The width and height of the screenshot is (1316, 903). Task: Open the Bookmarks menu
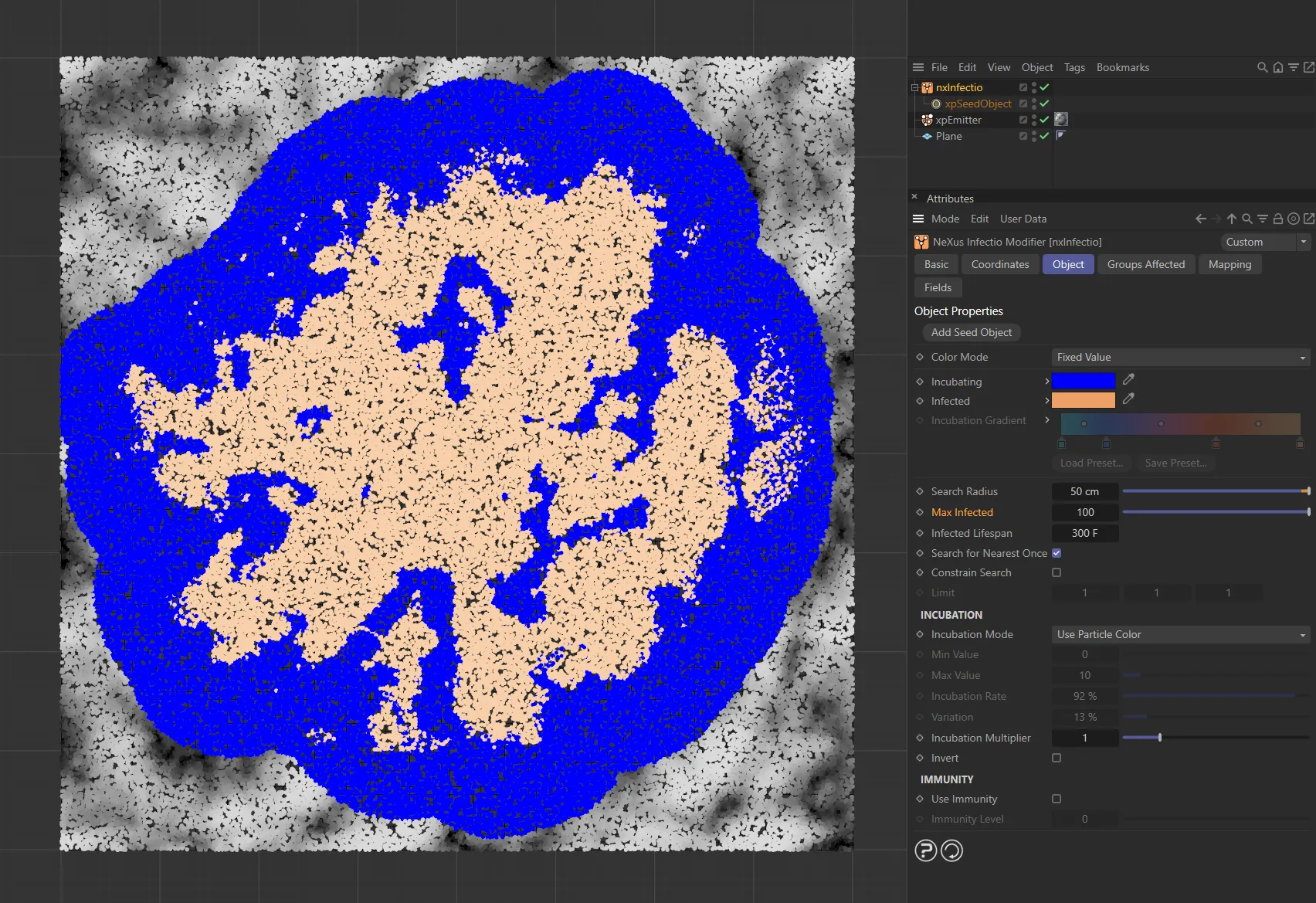click(x=1123, y=67)
